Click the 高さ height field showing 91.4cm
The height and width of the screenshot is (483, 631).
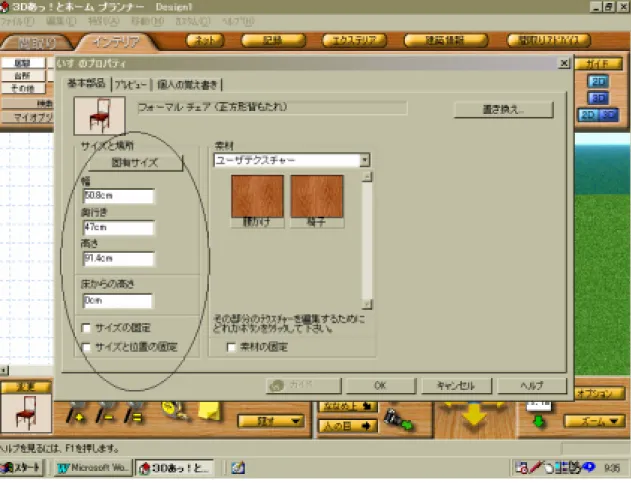coord(118,258)
